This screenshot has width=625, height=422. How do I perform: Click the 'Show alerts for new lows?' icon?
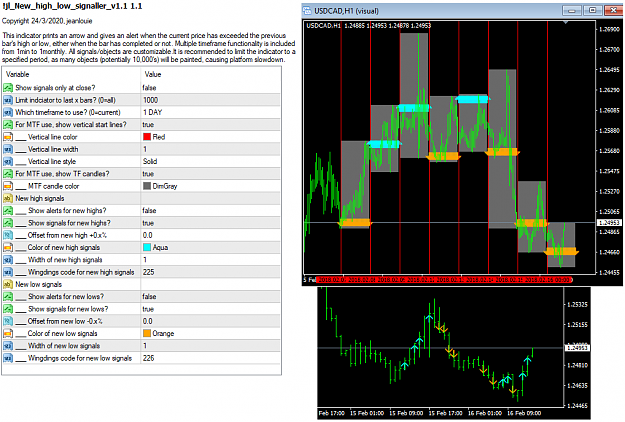click(8, 296)
